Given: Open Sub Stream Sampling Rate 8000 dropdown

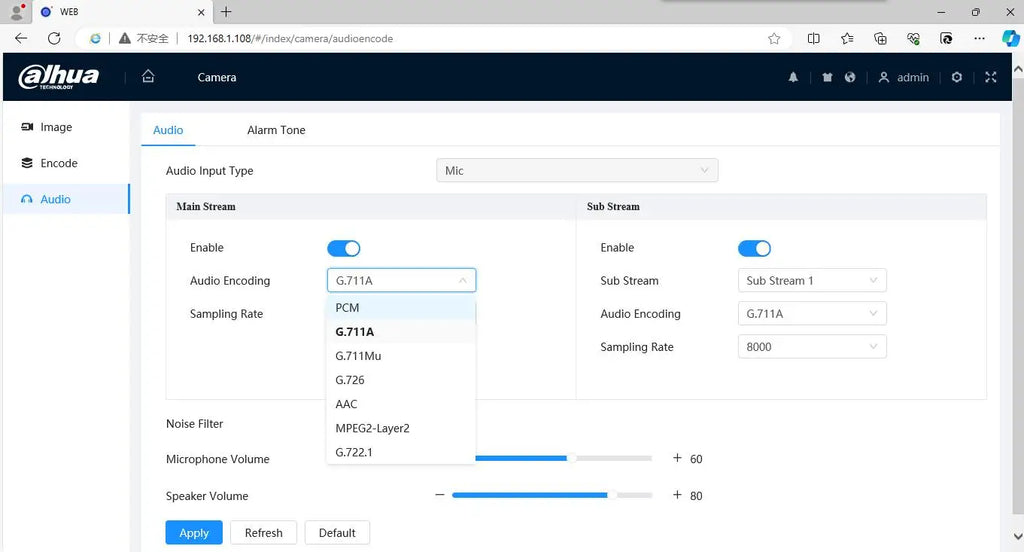Looking at the screenshot, I should (x=812, y=346).
